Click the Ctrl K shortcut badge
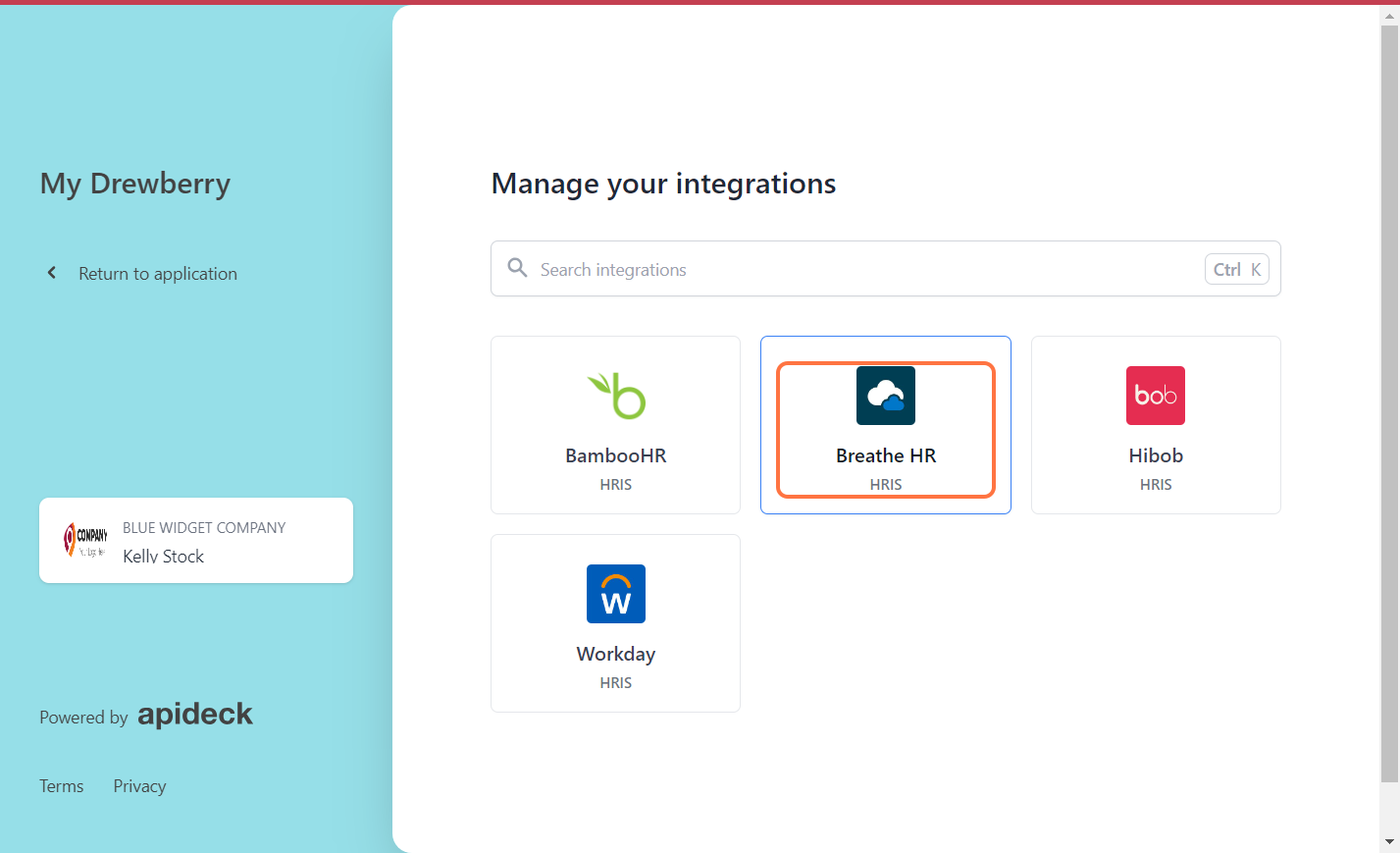The height and width of the screenshot is (853, 1400). [x=1237, y=269]
